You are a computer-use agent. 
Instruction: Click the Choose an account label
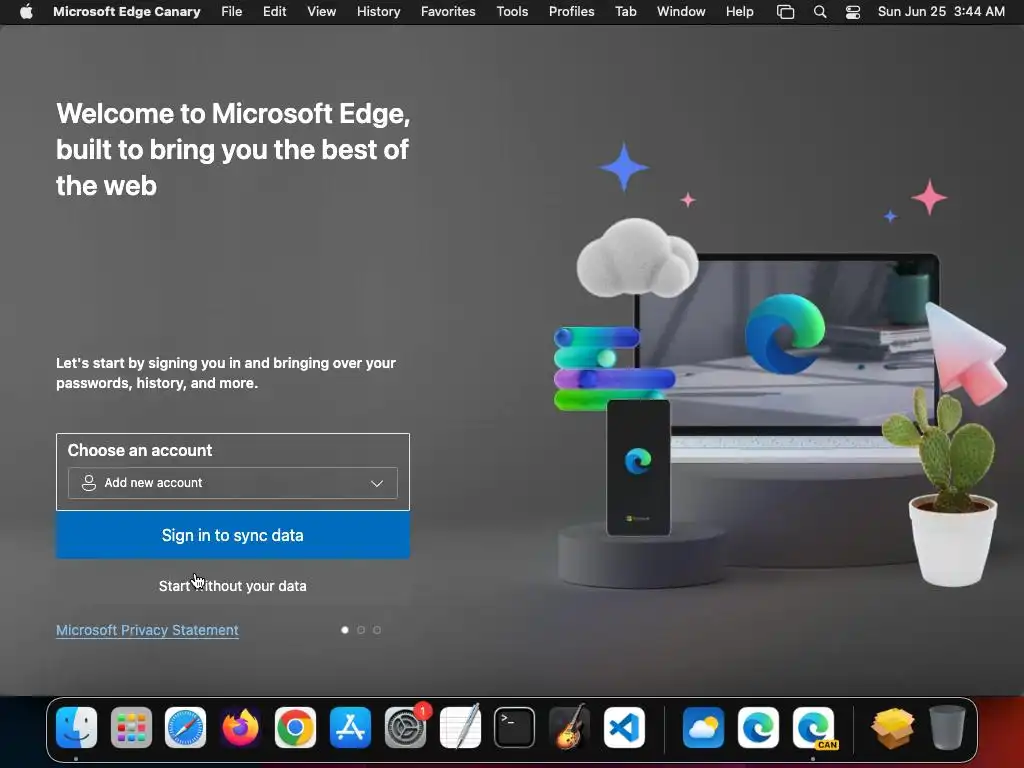point(140,450)
